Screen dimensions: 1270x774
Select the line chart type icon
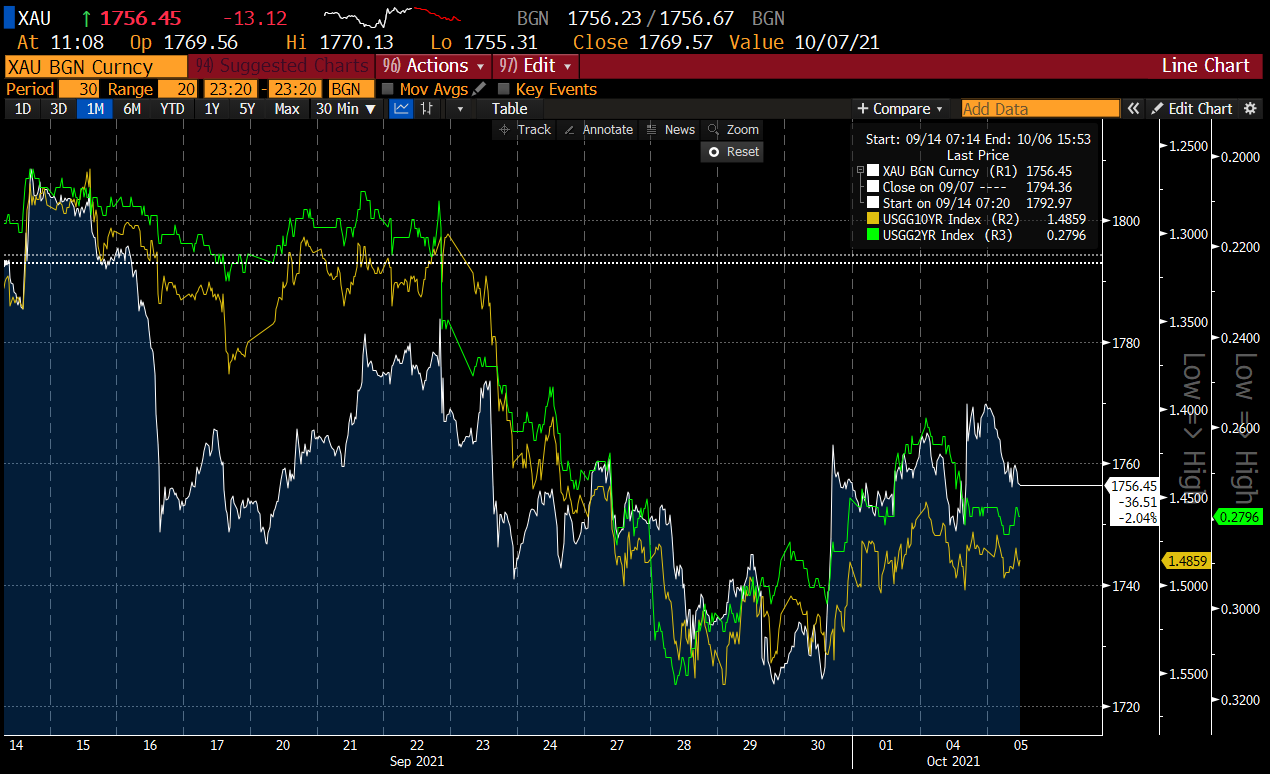click(401, 108)
